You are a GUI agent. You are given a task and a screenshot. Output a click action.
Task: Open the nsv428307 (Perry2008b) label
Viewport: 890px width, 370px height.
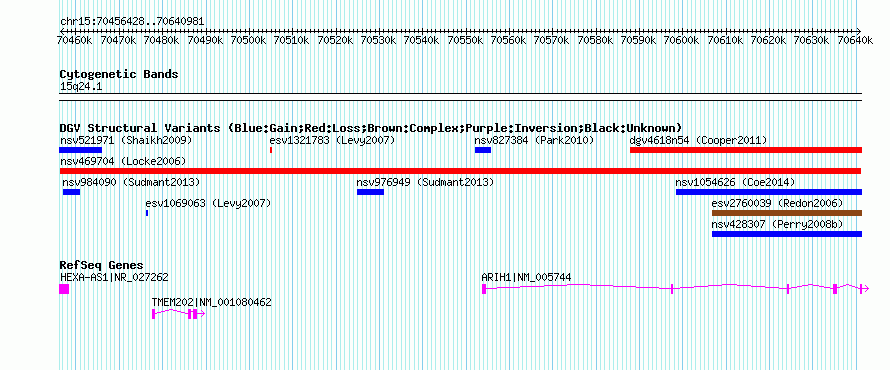click(778, 224)
